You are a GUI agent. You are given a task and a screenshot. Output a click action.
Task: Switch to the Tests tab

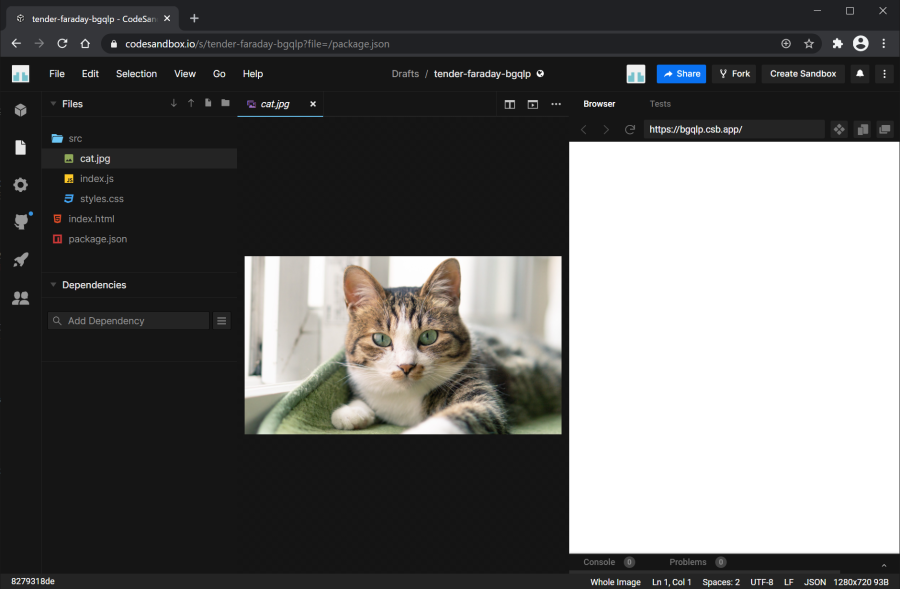pos(660,104)
